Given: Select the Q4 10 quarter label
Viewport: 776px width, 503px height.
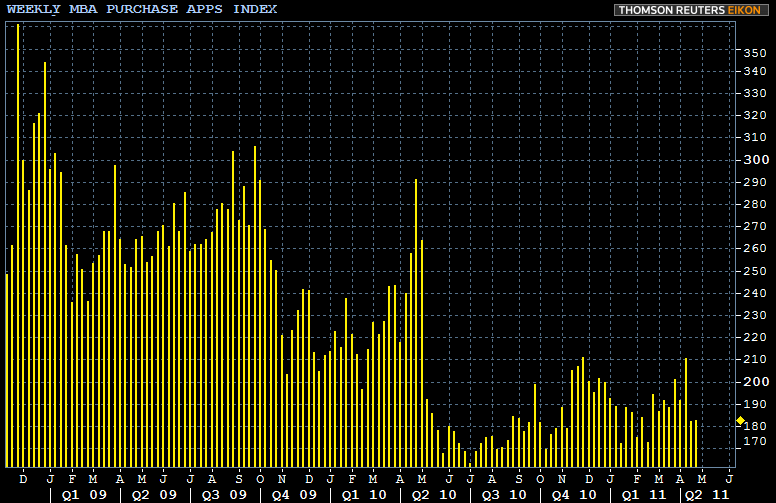Looking at the screenshot, I should pos(574,494).
